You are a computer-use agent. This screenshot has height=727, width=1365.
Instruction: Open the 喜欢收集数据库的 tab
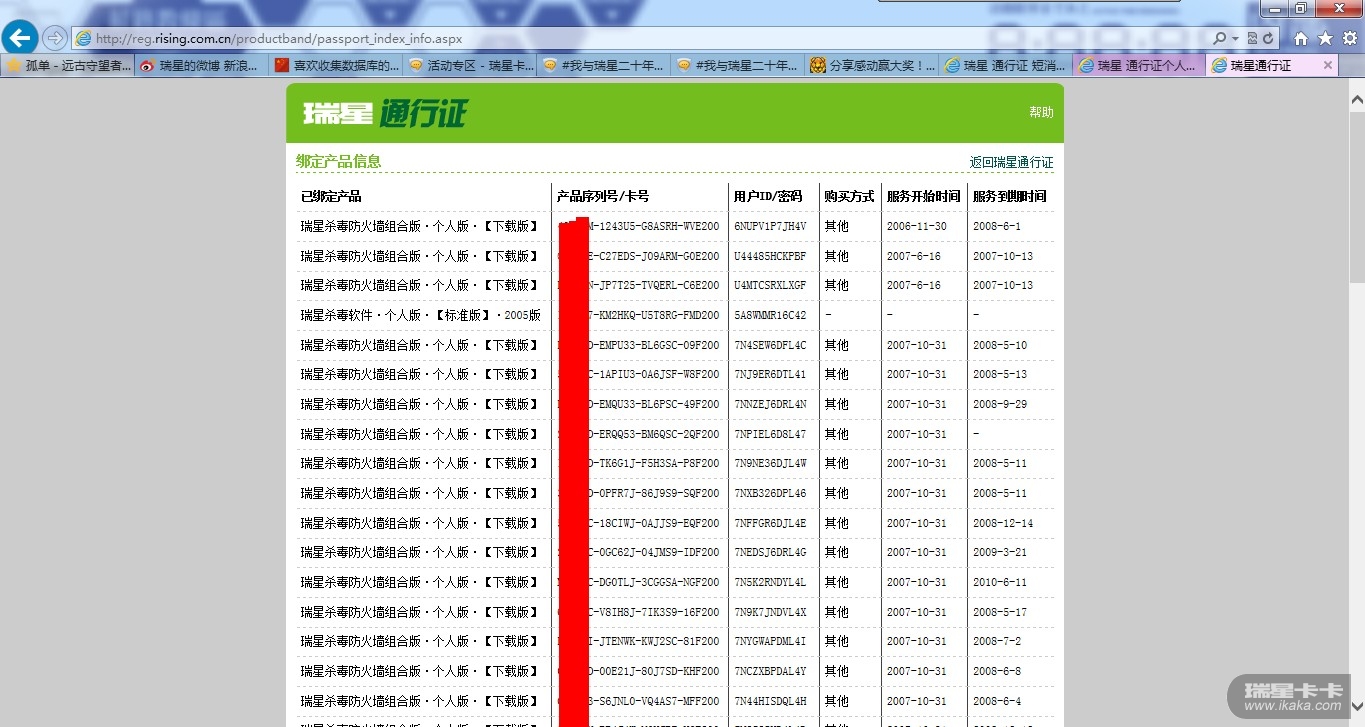337,66
